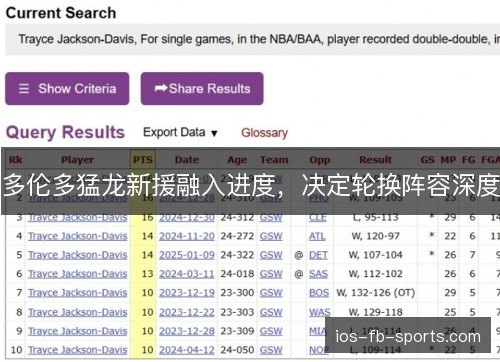
Task: Sort by the Result column header
Action: (x=375, y=160)
